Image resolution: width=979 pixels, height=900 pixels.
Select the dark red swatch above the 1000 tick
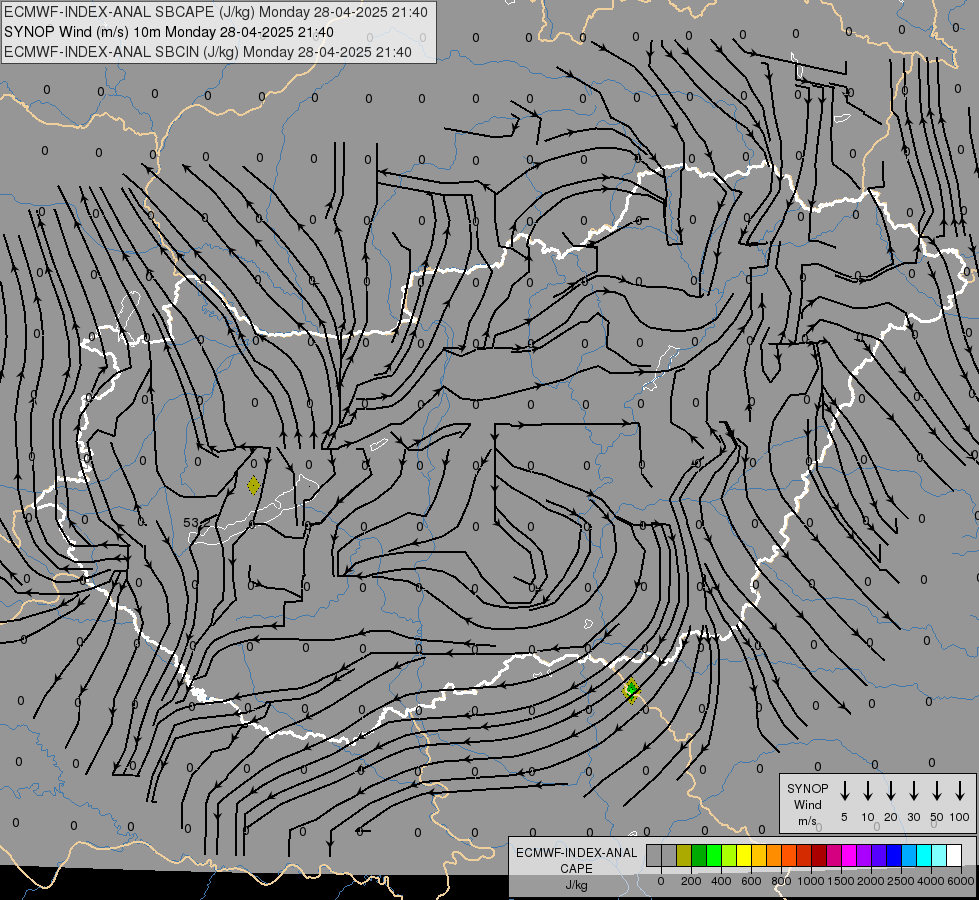[x=819, y=855]
